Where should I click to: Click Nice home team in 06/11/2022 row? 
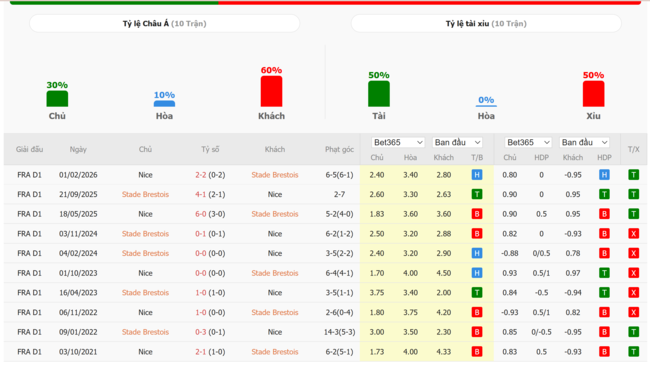coord(146,312)
